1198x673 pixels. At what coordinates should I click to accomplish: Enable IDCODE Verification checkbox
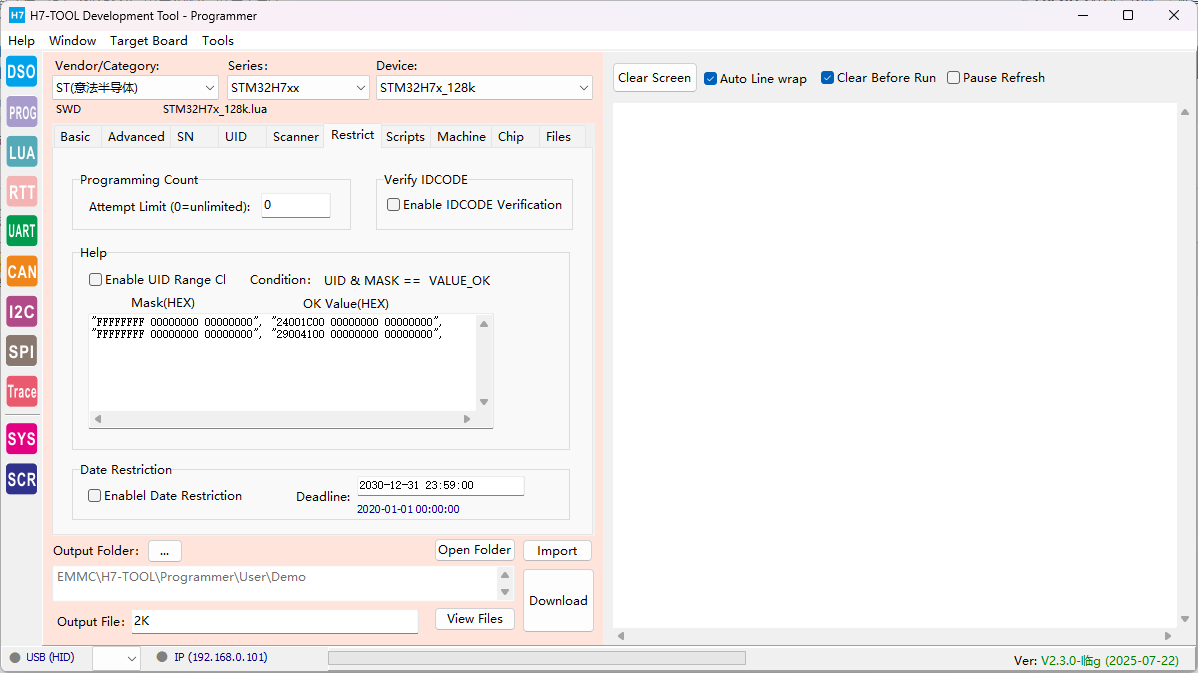(393, 205)
